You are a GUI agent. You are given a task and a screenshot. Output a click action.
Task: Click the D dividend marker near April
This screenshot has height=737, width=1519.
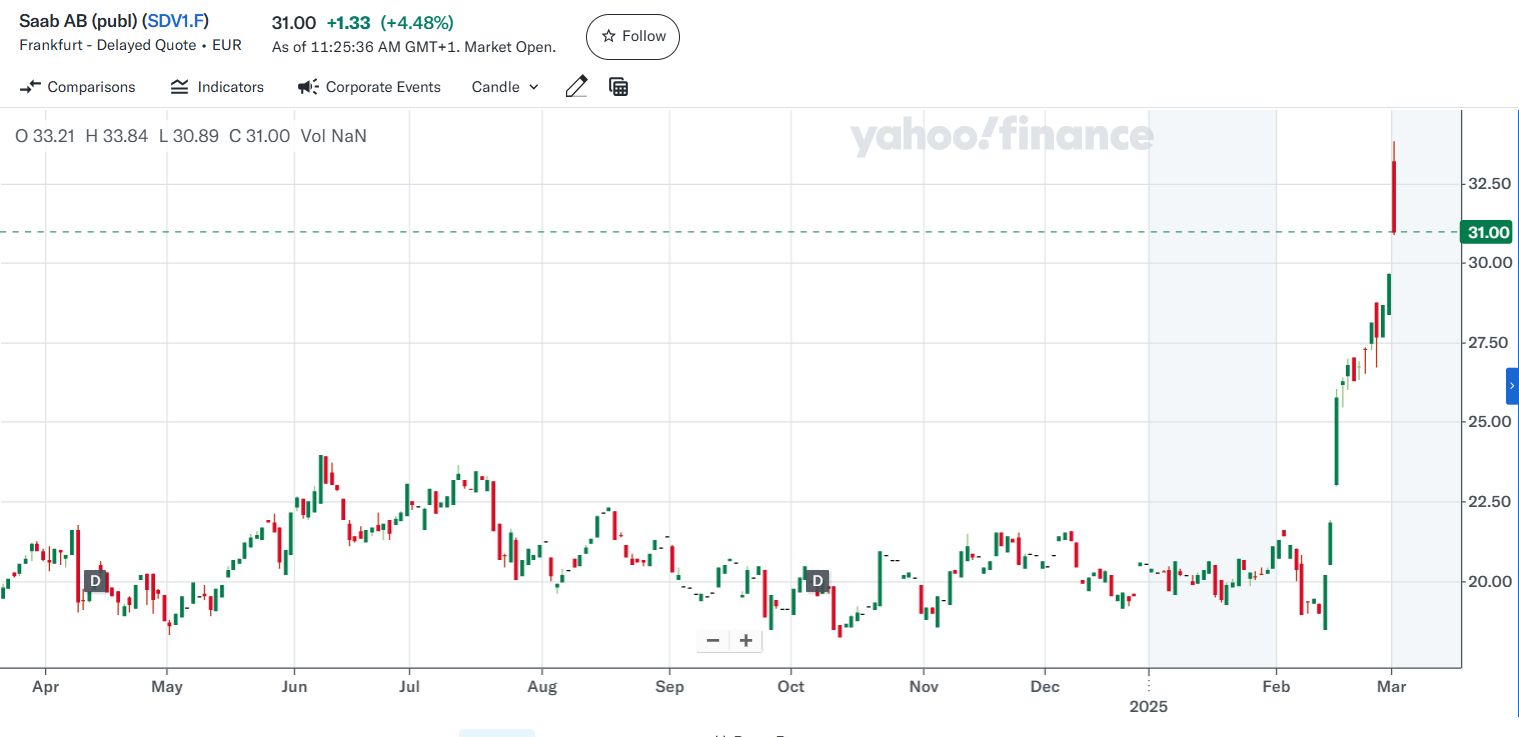coord(95,580)
